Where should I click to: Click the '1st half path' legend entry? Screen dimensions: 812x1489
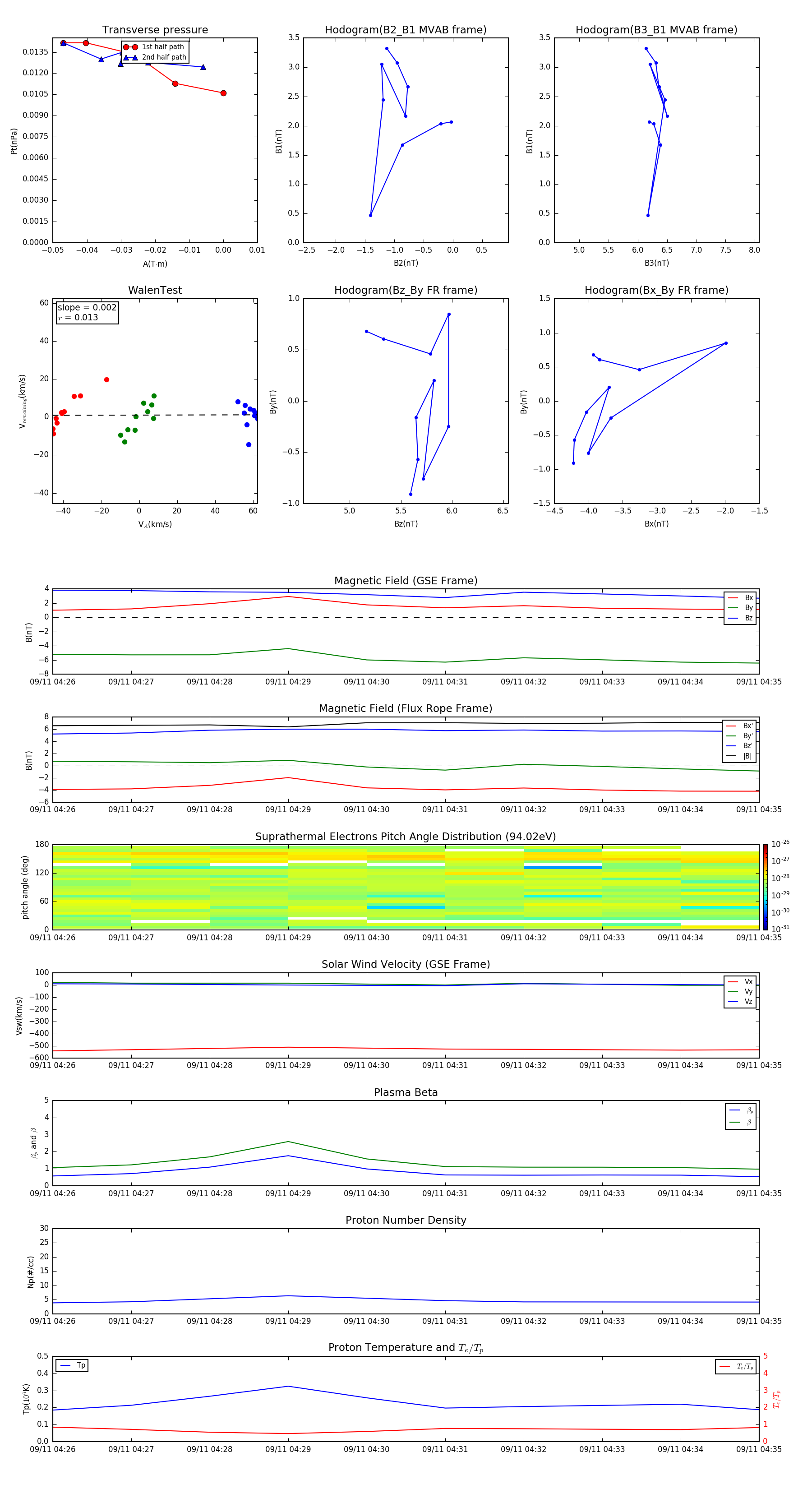click(x=154, y=47)
